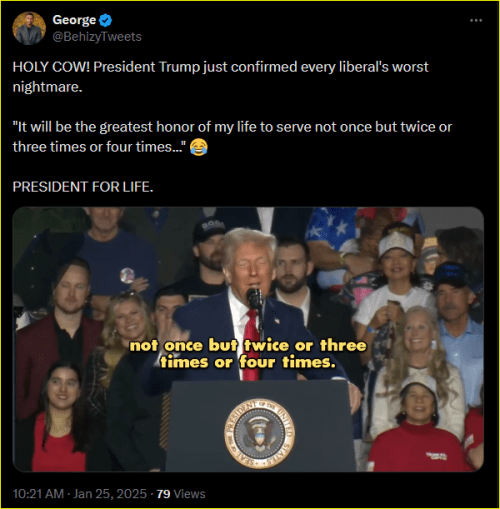Screen dimensions: 500x509
Task: Open George's profile avatar picture
Action: point(29,28)
